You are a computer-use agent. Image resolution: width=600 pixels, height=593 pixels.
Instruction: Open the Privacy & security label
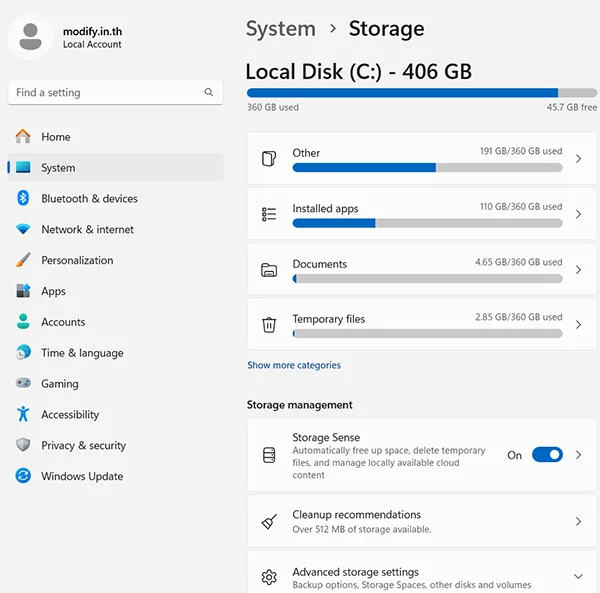[x=83, y=445]
